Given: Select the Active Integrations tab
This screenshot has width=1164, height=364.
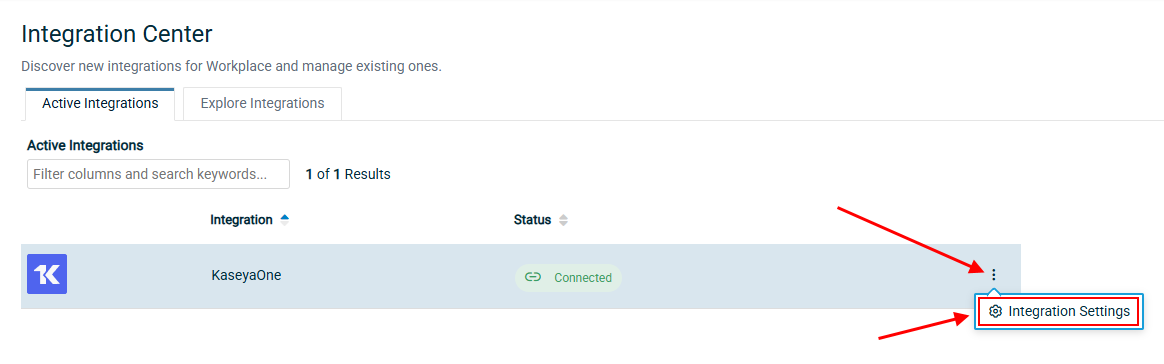Looking at the screenshot, I should pos(100,103).
